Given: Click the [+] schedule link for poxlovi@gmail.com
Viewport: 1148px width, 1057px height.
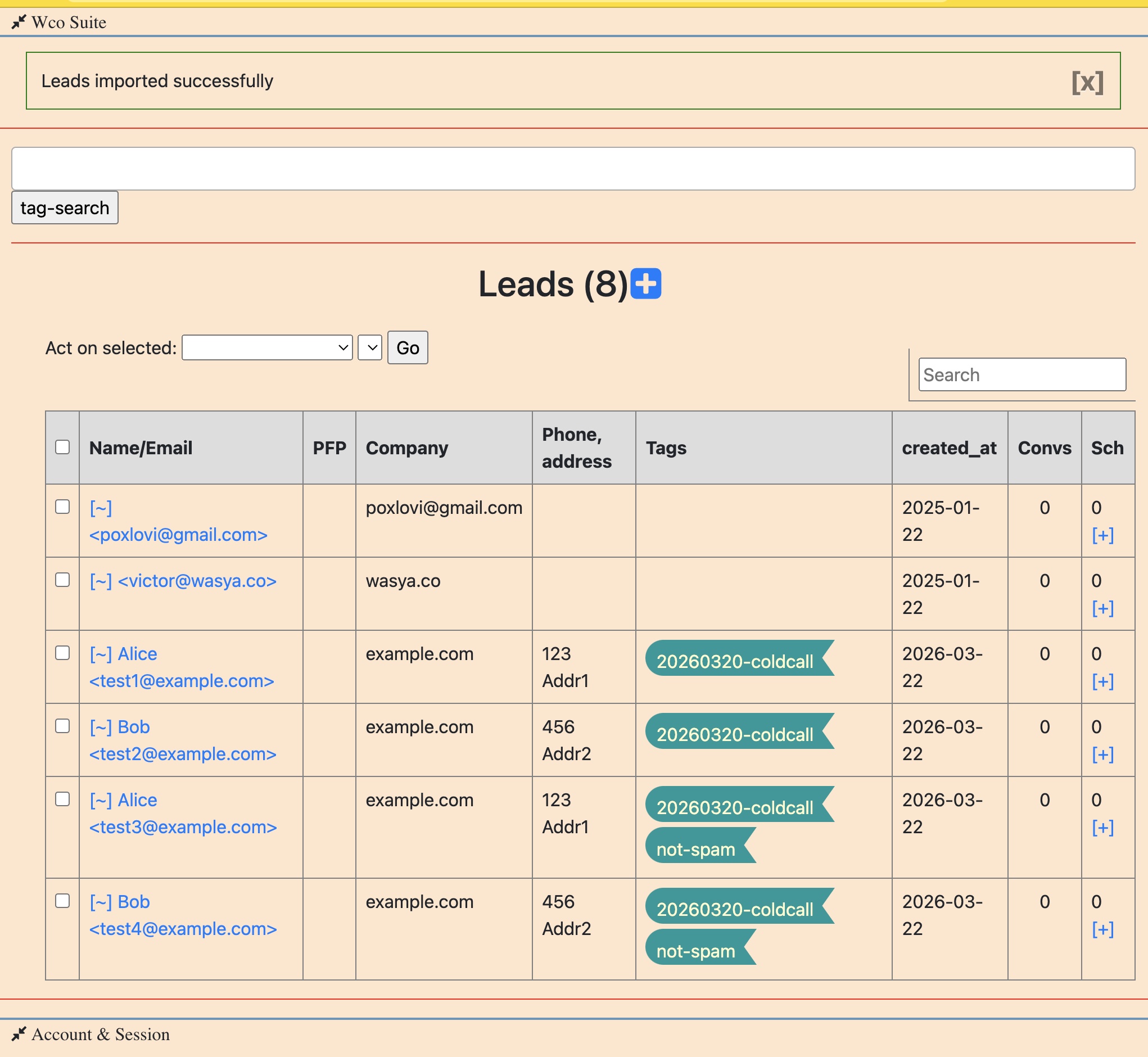Looking at the screenshot, I should [x=1102, y=535].
